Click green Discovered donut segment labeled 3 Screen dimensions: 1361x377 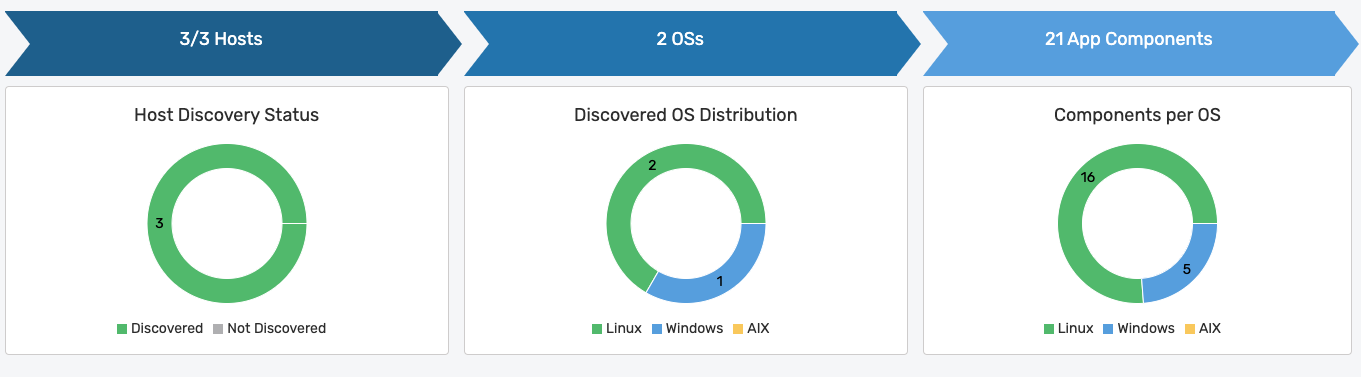(159, 224)
